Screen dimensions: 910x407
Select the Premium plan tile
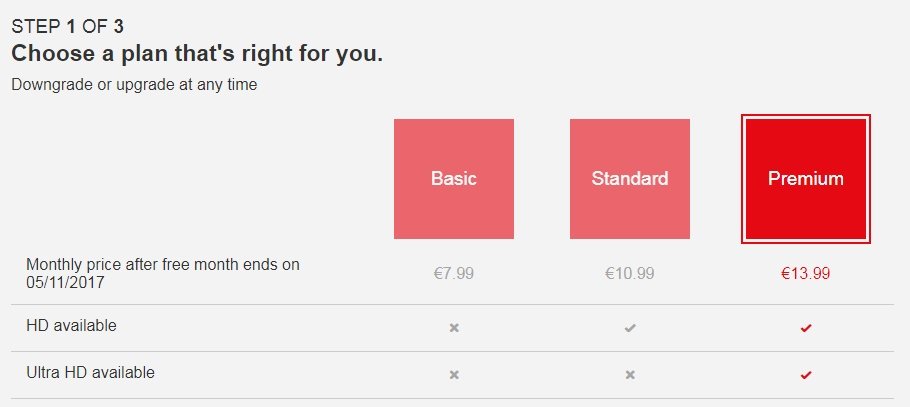(x=806, y=179)
